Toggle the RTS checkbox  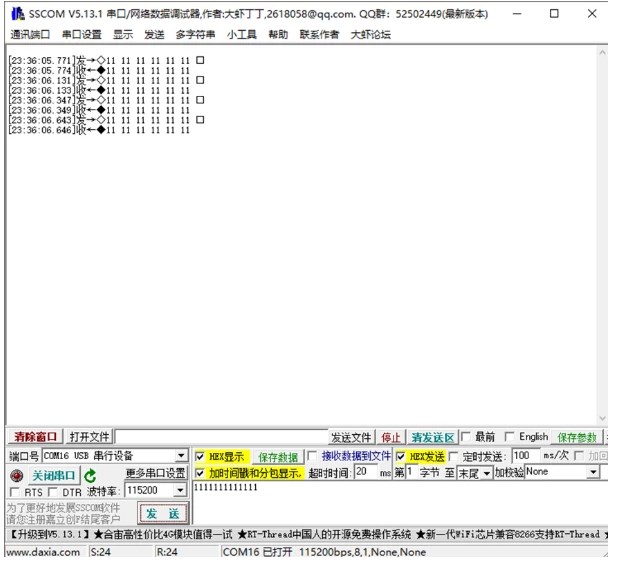click(x=15, y=492)
